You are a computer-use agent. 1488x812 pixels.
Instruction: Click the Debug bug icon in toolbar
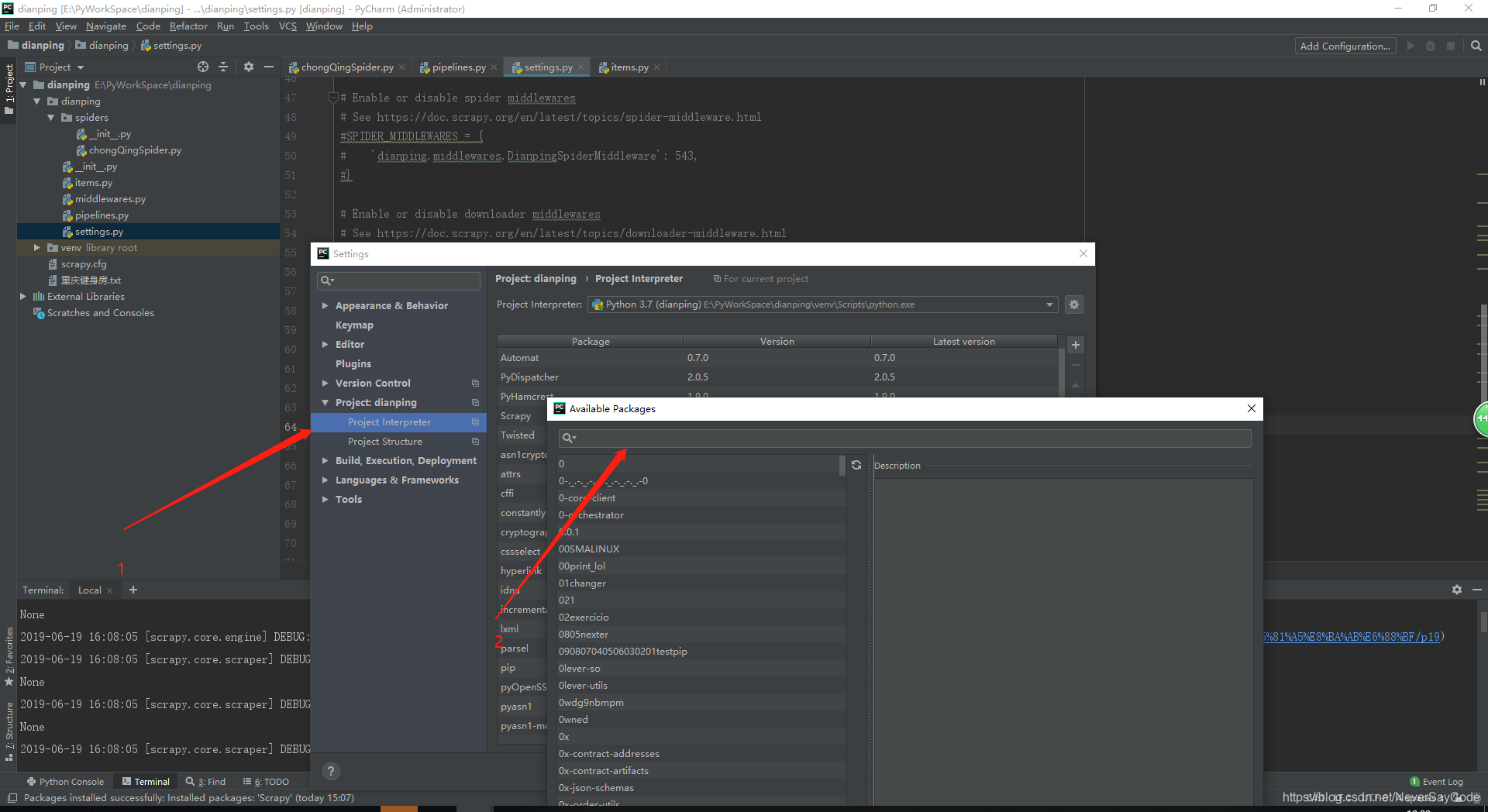pos(1431,46)
